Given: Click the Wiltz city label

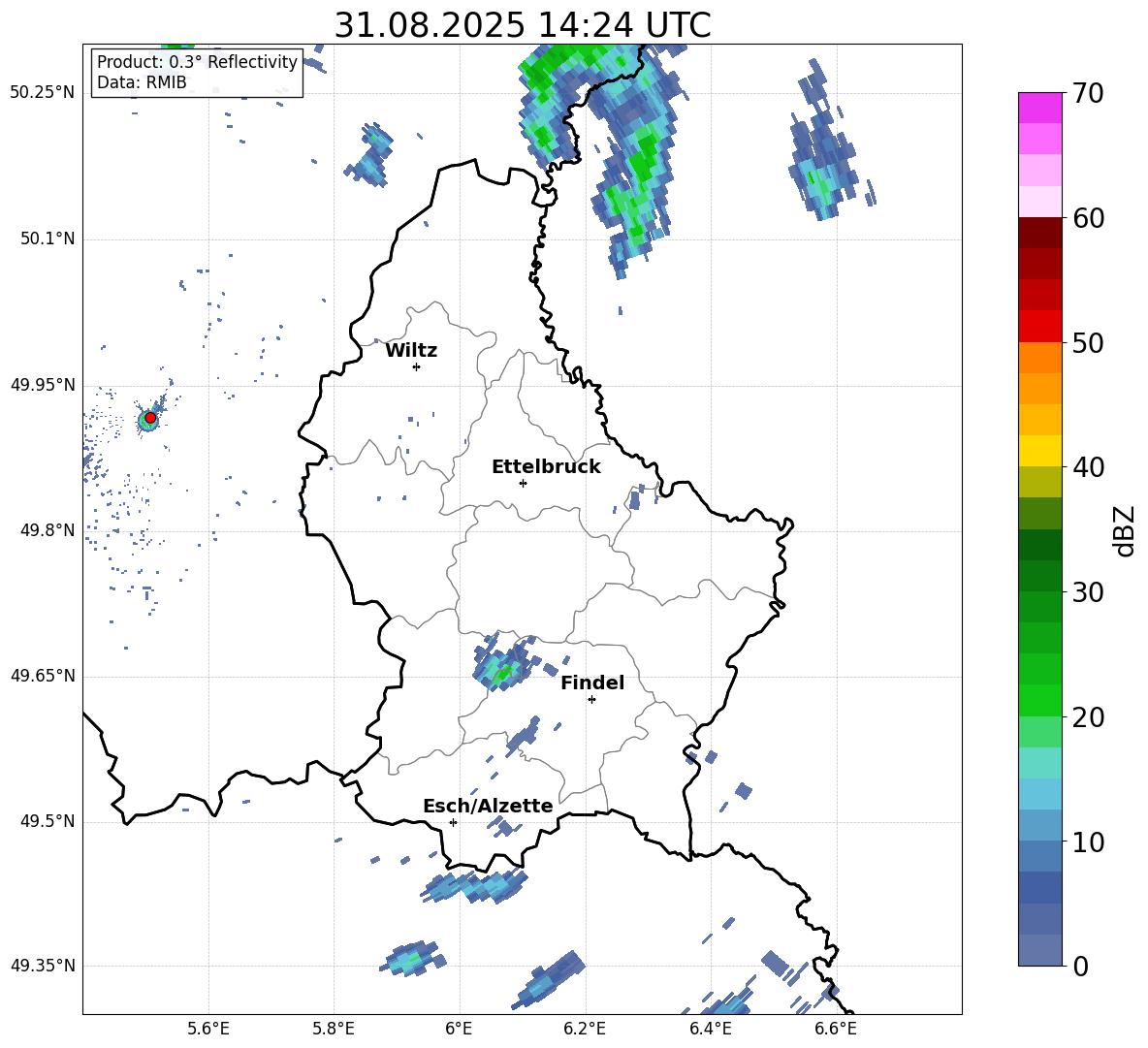Looking at the screenshot, I should tap(411, 351).
